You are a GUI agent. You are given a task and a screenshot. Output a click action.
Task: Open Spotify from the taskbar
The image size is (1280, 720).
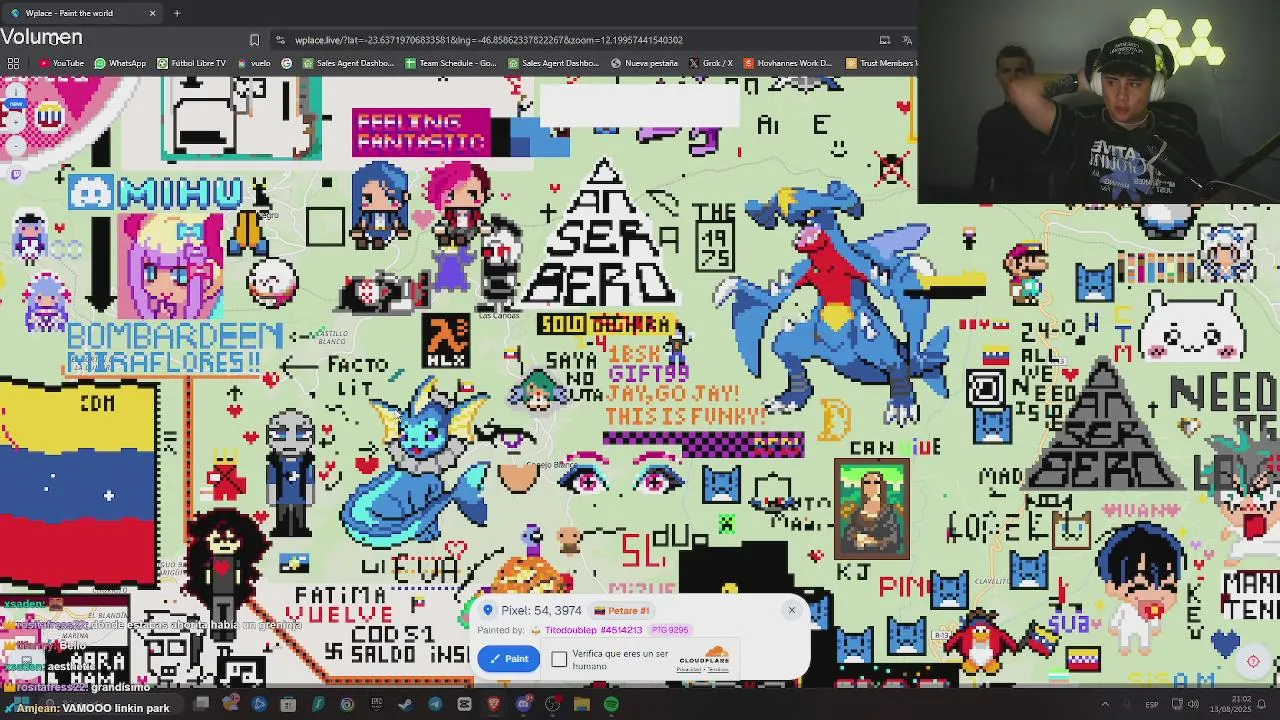click(611, 705)
